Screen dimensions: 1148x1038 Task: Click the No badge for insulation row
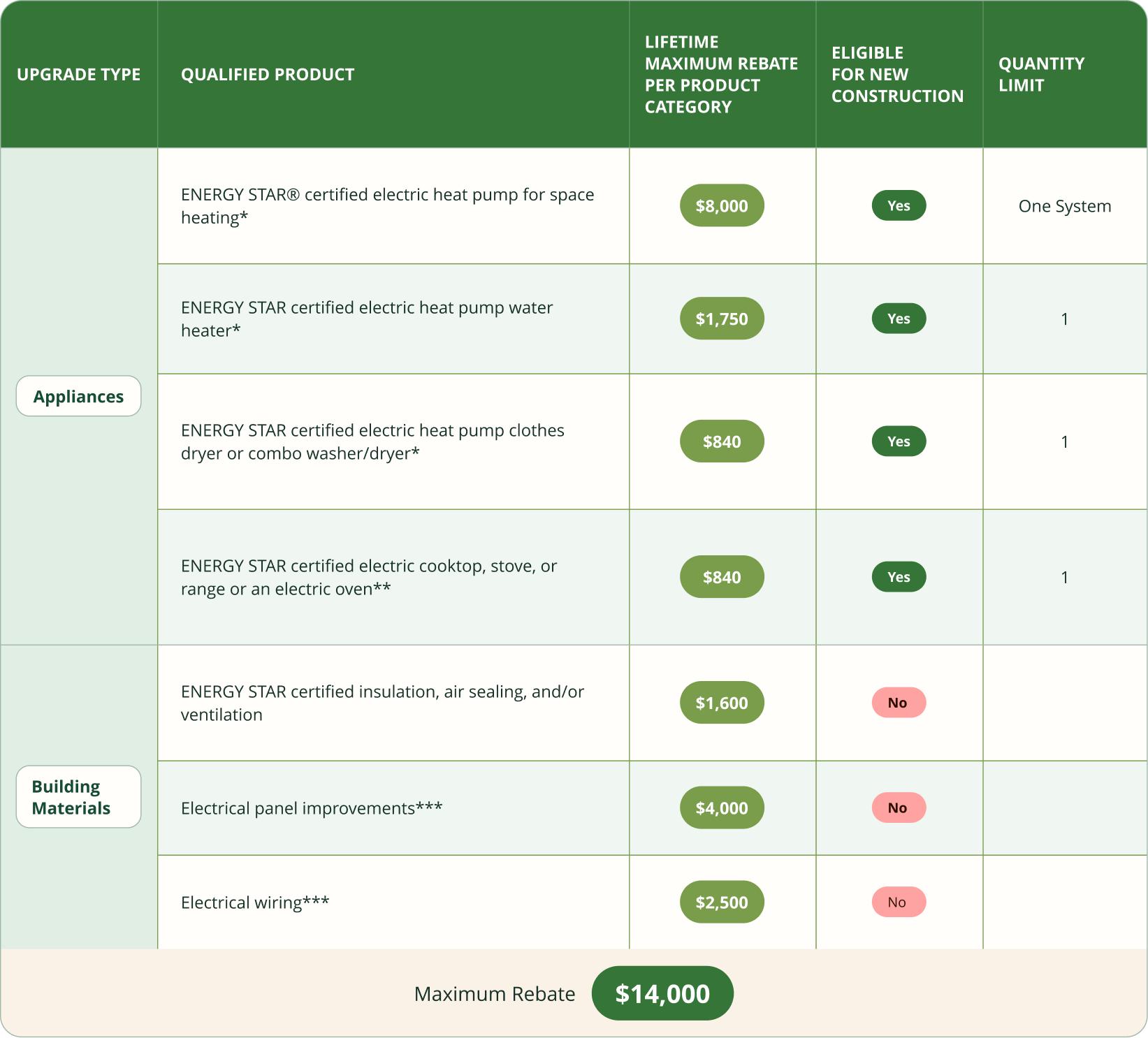(899, 703)
